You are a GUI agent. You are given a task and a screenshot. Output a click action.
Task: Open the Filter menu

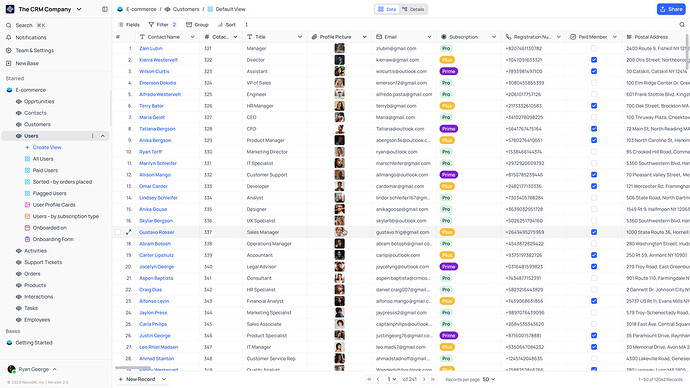(x=162, y=25)
